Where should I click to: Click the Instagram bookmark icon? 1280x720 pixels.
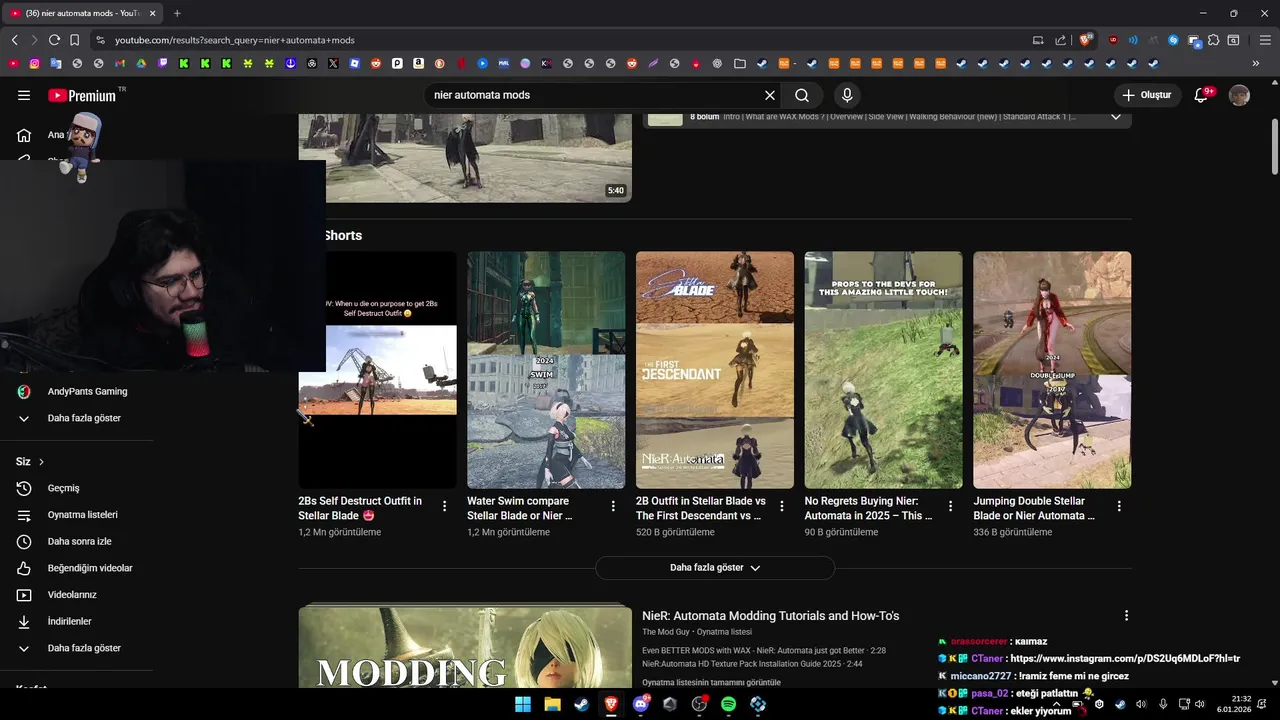(x=34, y=63)
